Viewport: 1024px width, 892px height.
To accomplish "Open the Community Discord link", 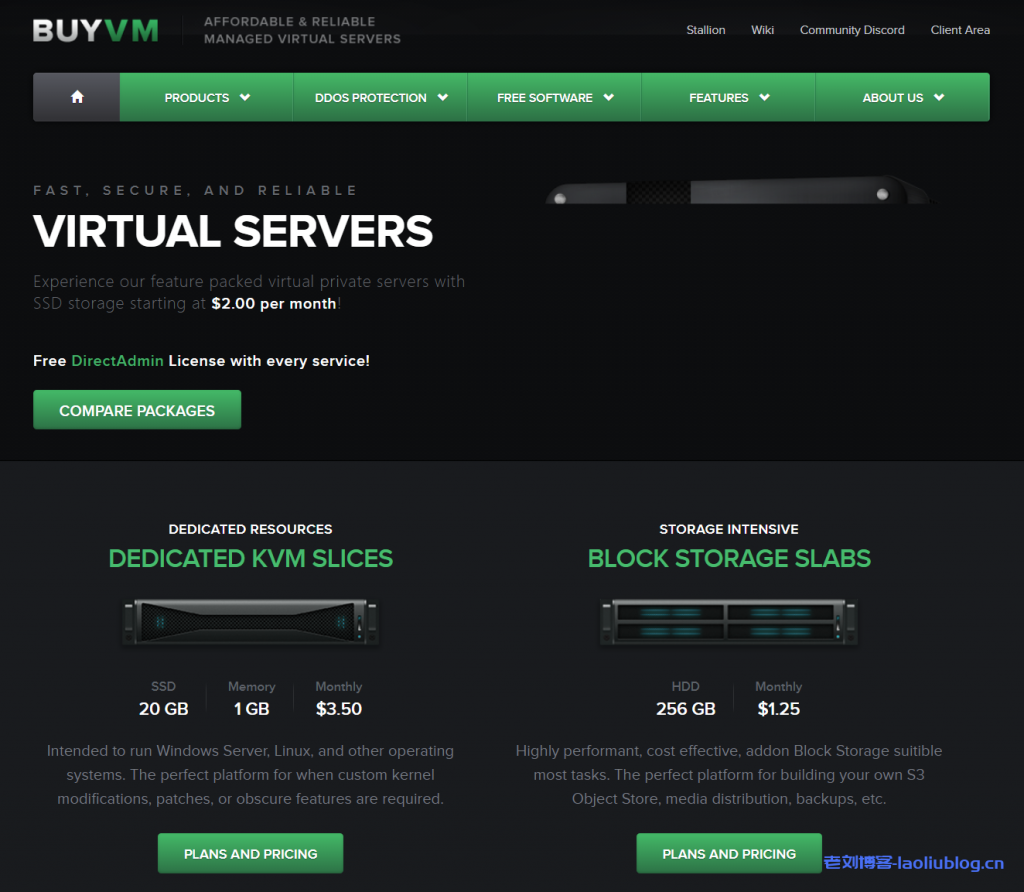I will click(x=852, y=30).
